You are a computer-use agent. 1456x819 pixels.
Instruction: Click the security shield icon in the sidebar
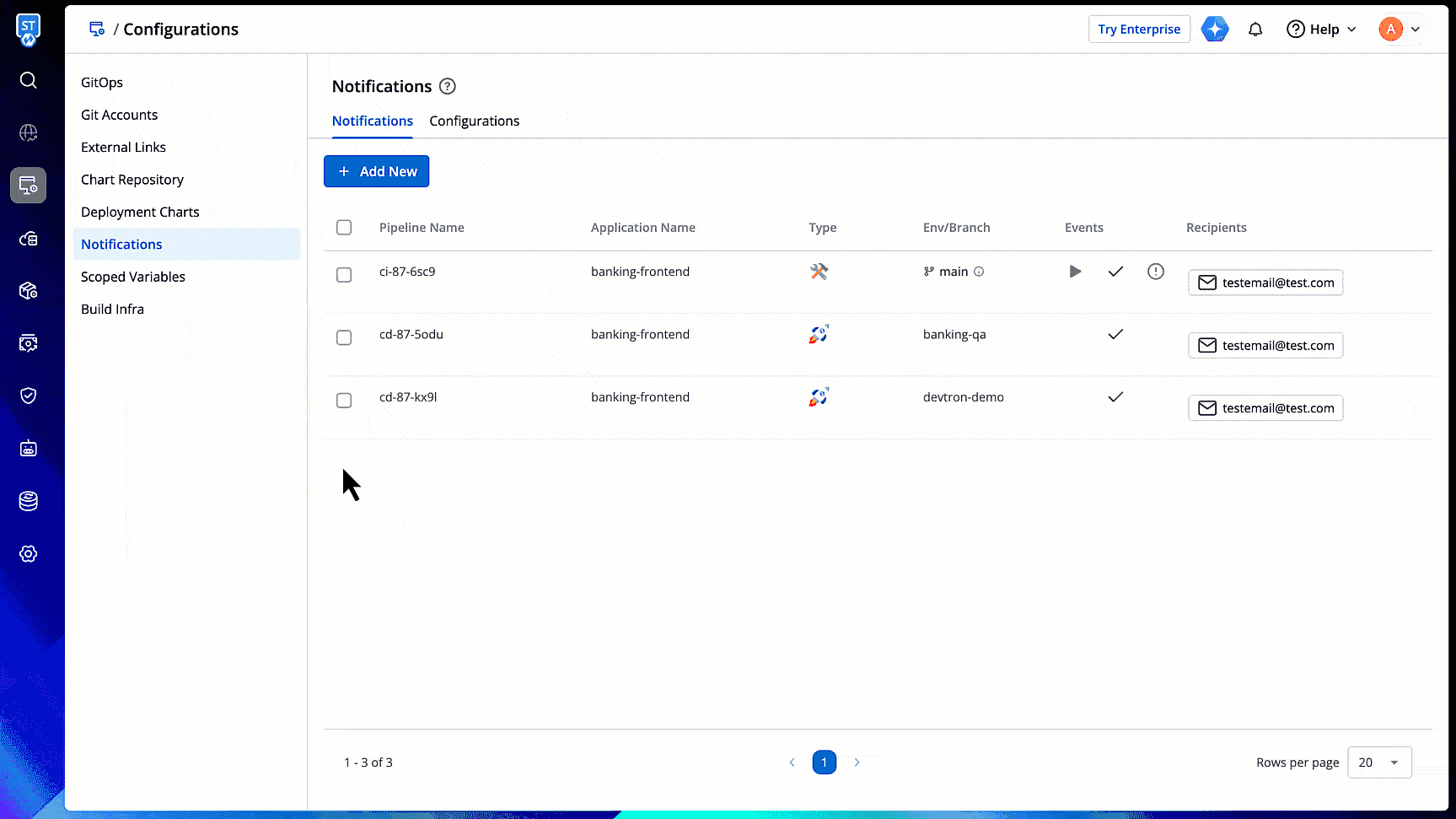pyautogui.click(x=28, y=396)
